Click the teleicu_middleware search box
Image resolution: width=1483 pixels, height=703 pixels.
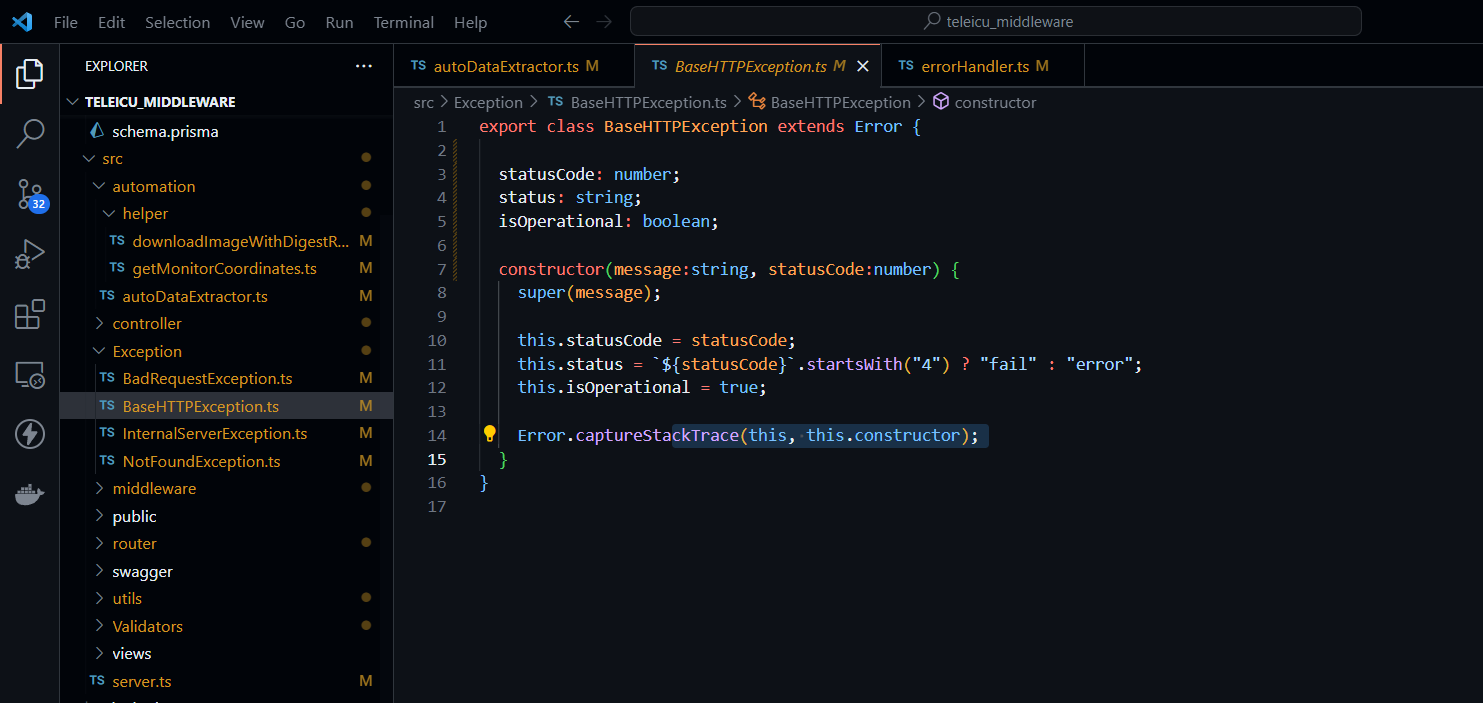click(995, 21)
